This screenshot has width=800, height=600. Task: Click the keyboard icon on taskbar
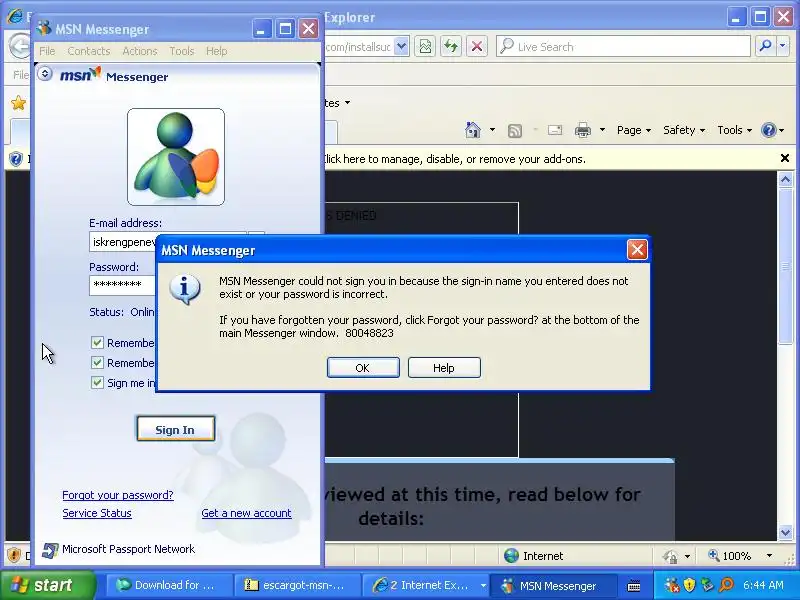click(x=634, y=586)
